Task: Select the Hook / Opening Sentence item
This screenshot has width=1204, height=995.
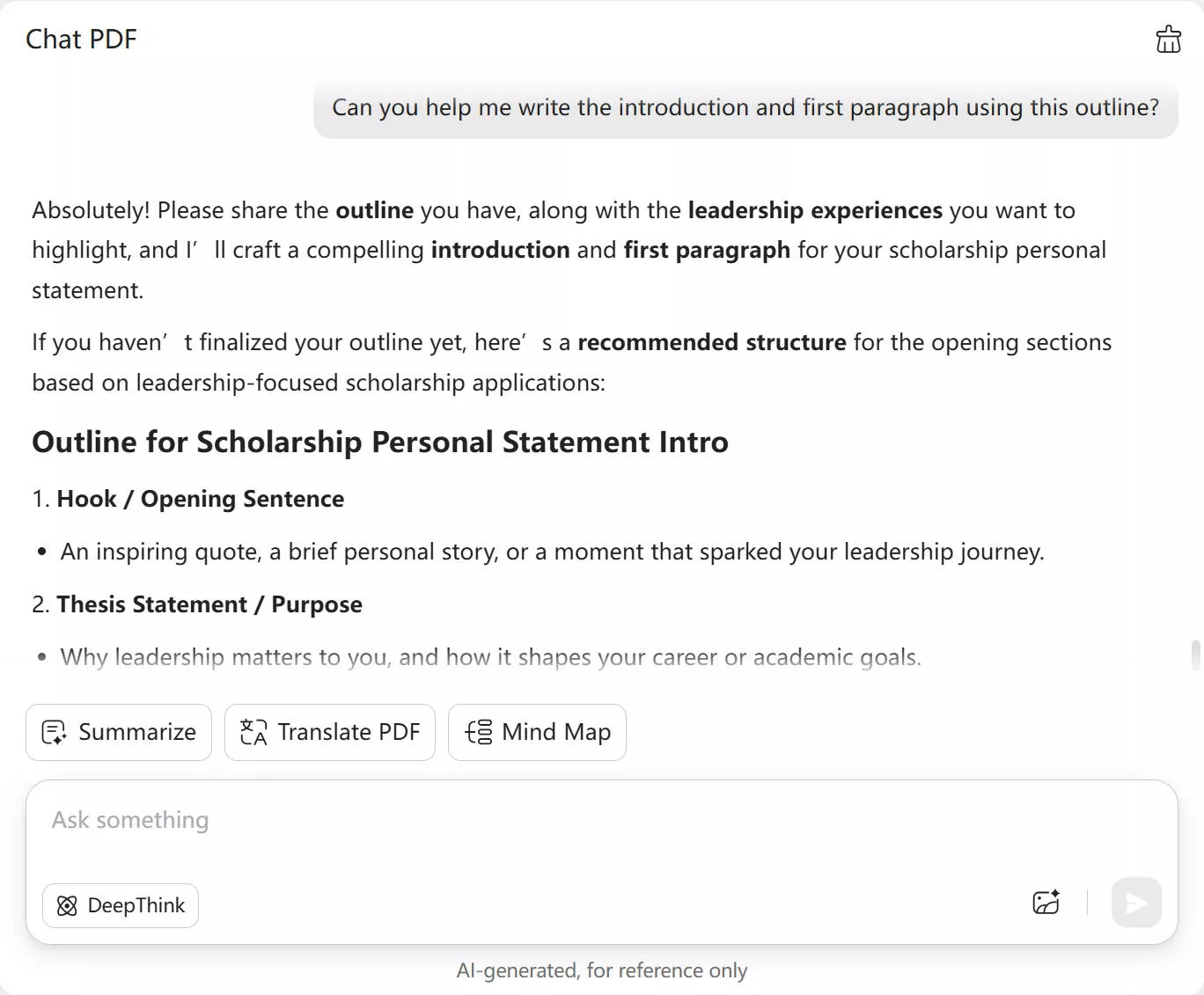Action: (x=201, y=499)
